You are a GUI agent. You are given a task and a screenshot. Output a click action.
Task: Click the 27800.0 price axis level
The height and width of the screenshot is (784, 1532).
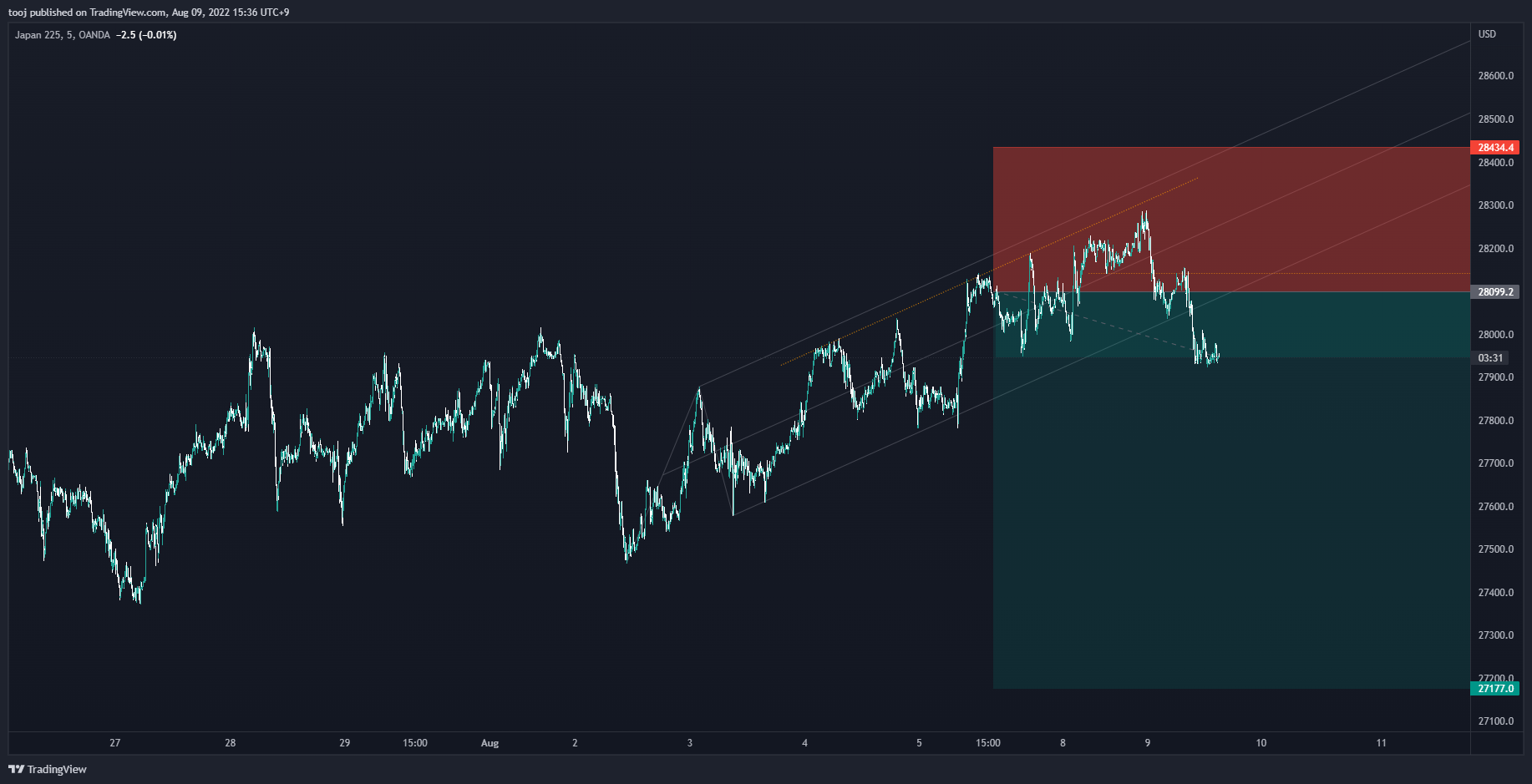tap(1495, 421)
